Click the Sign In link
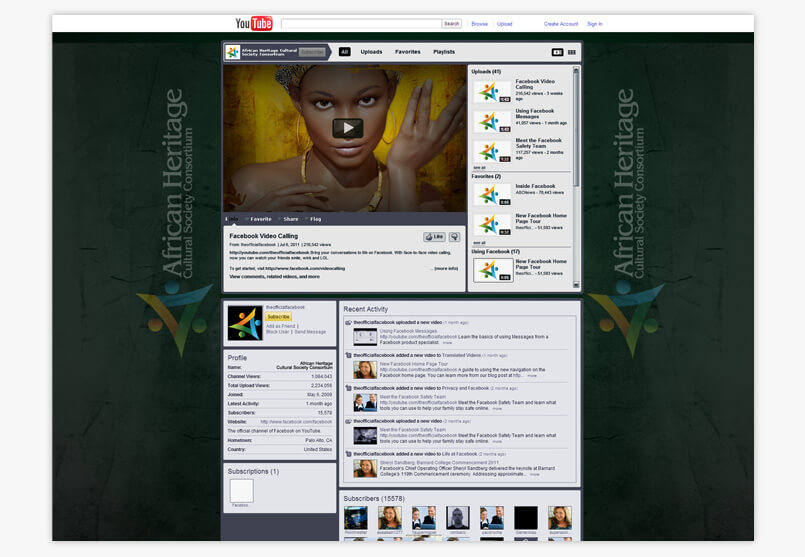805x557 pixels. (595, 24)
